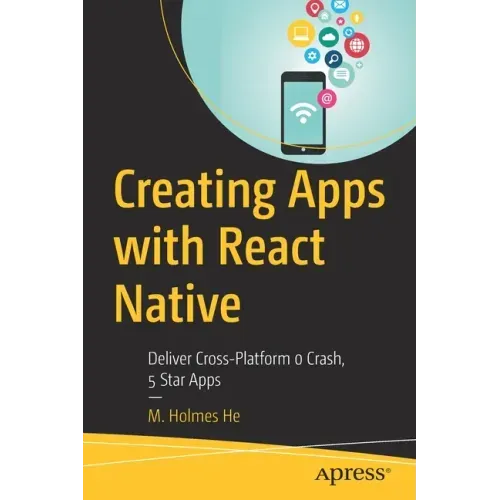
Task: Click the blue envelope mail icon
Action: (x=340, y=6)
